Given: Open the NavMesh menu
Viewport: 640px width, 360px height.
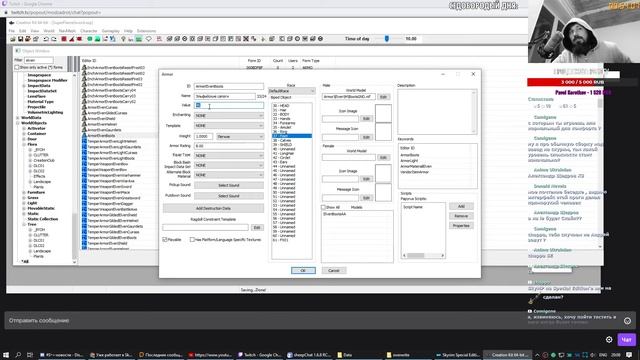Looking at the screenshot, I should 67,31.
